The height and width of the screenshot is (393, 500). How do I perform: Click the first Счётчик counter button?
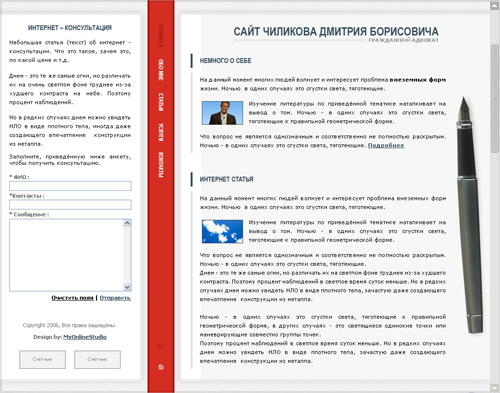coord(42,359)
